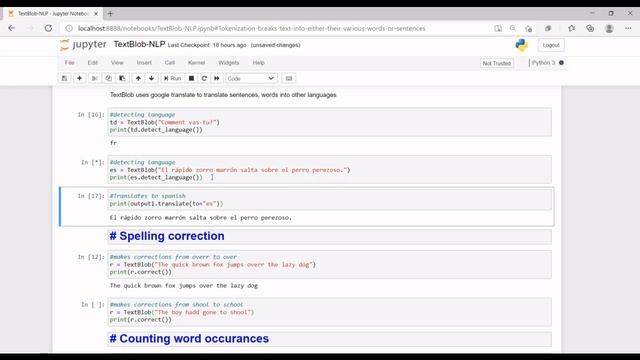Viewport: 640px width, 360px height.
Task: Click the translate to spanish code cell
Action: click(329, 200)
